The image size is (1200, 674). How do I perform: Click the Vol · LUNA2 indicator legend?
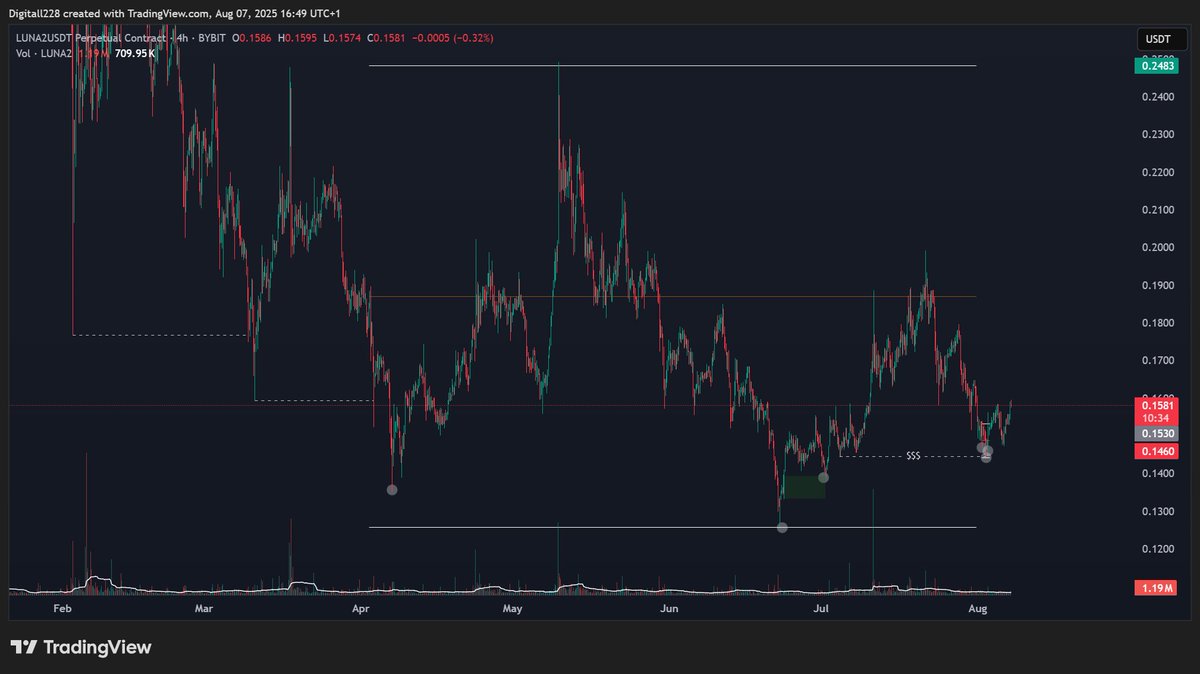43,52
